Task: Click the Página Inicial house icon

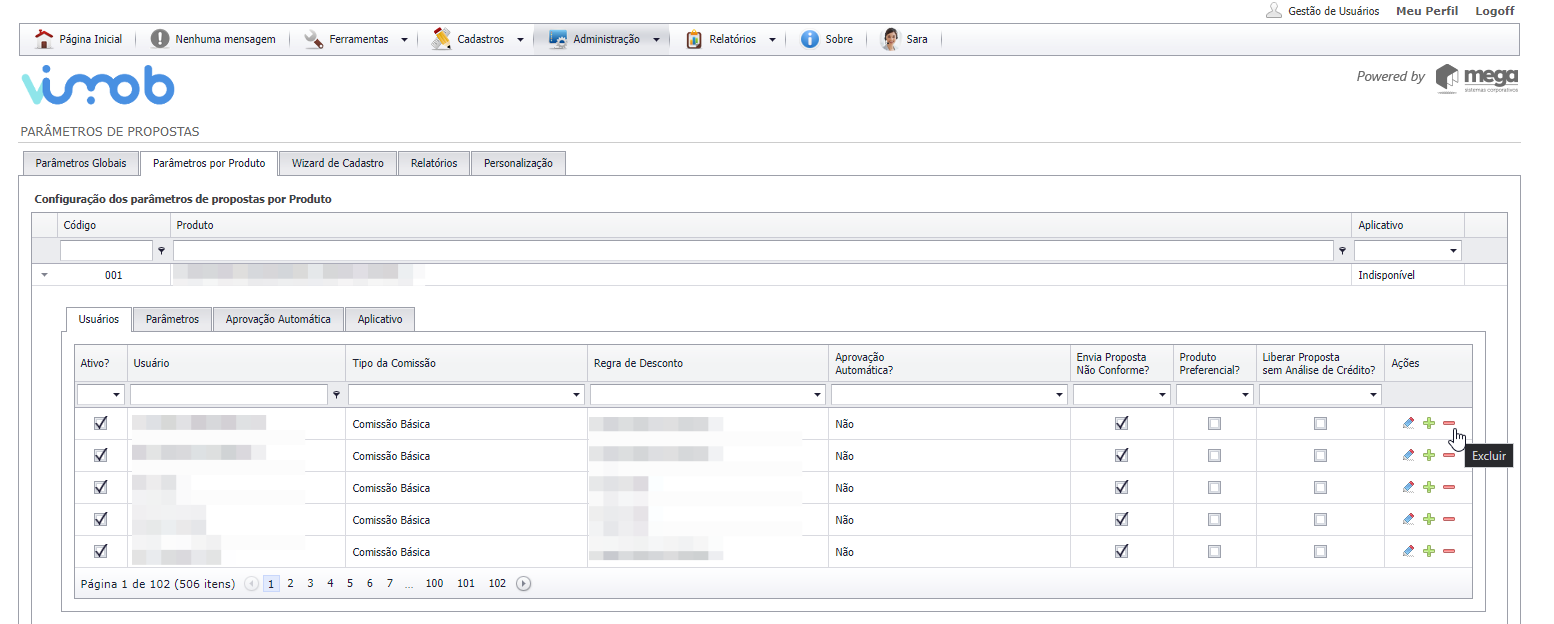Action: click(x=43, y=39)
